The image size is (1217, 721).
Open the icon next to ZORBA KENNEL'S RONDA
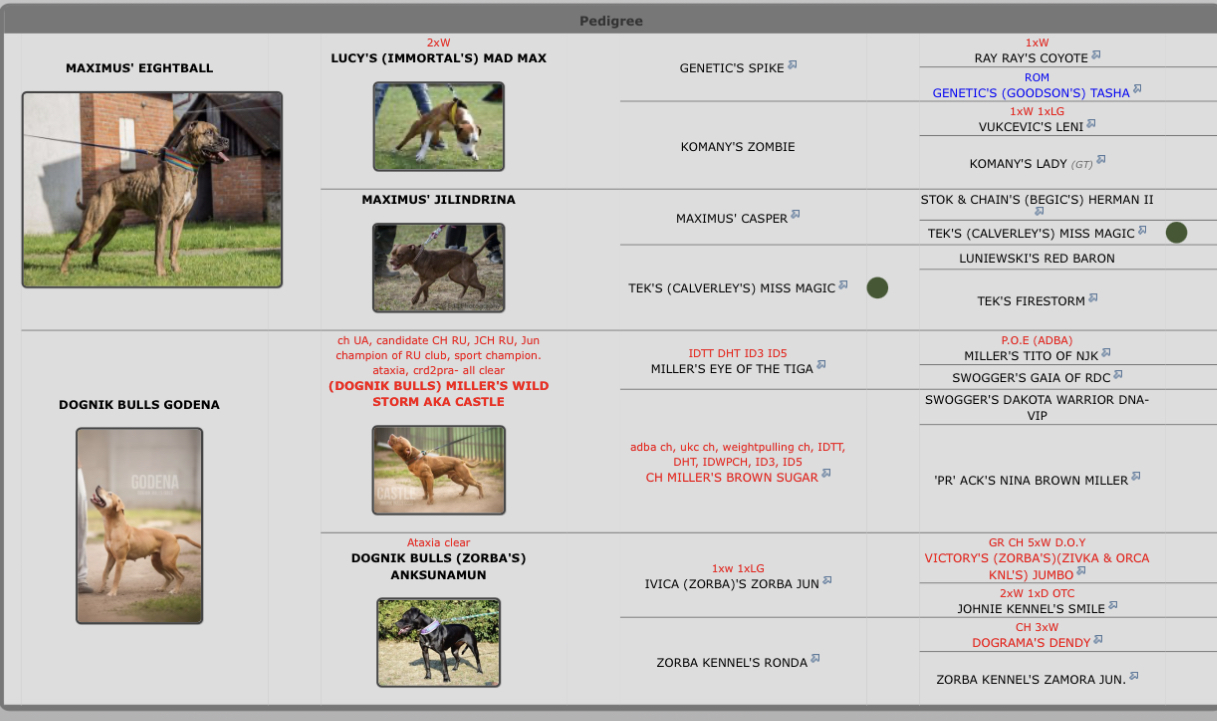click(815, 659)
